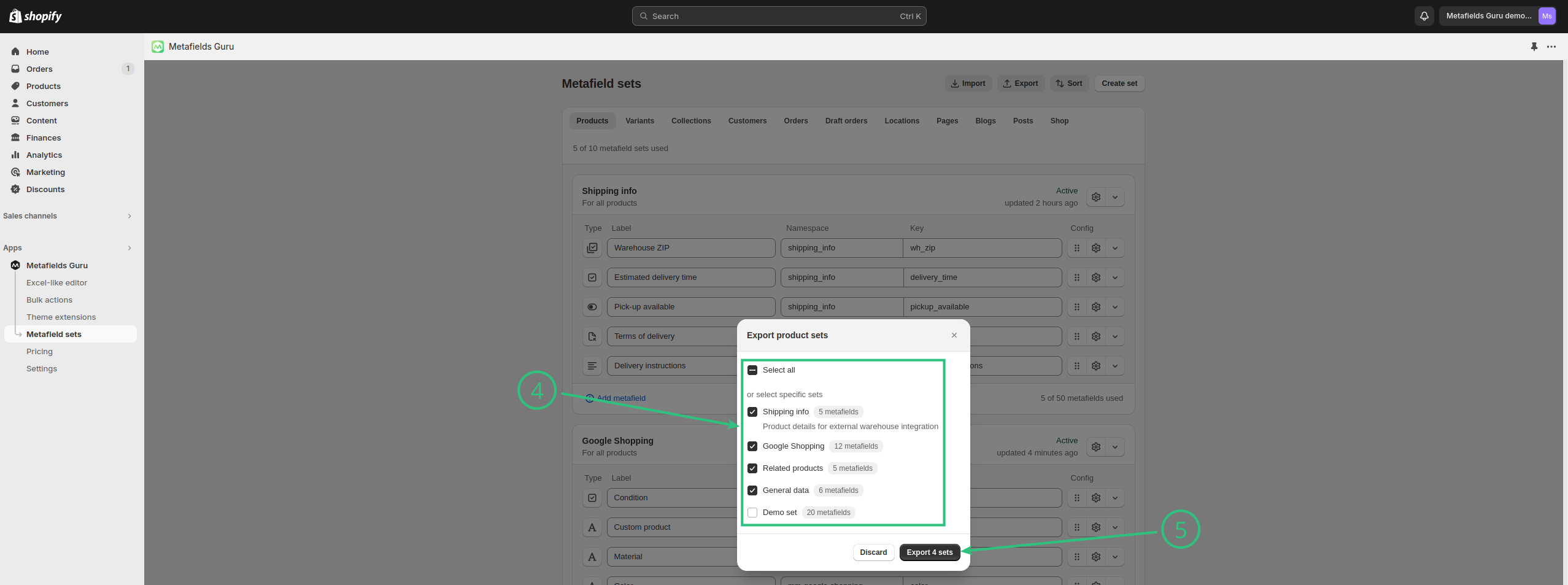Edit the delivery_time key field
The height and width of the screenshot is (585, 1568).
pyautogui.click(x=983, y=277)
